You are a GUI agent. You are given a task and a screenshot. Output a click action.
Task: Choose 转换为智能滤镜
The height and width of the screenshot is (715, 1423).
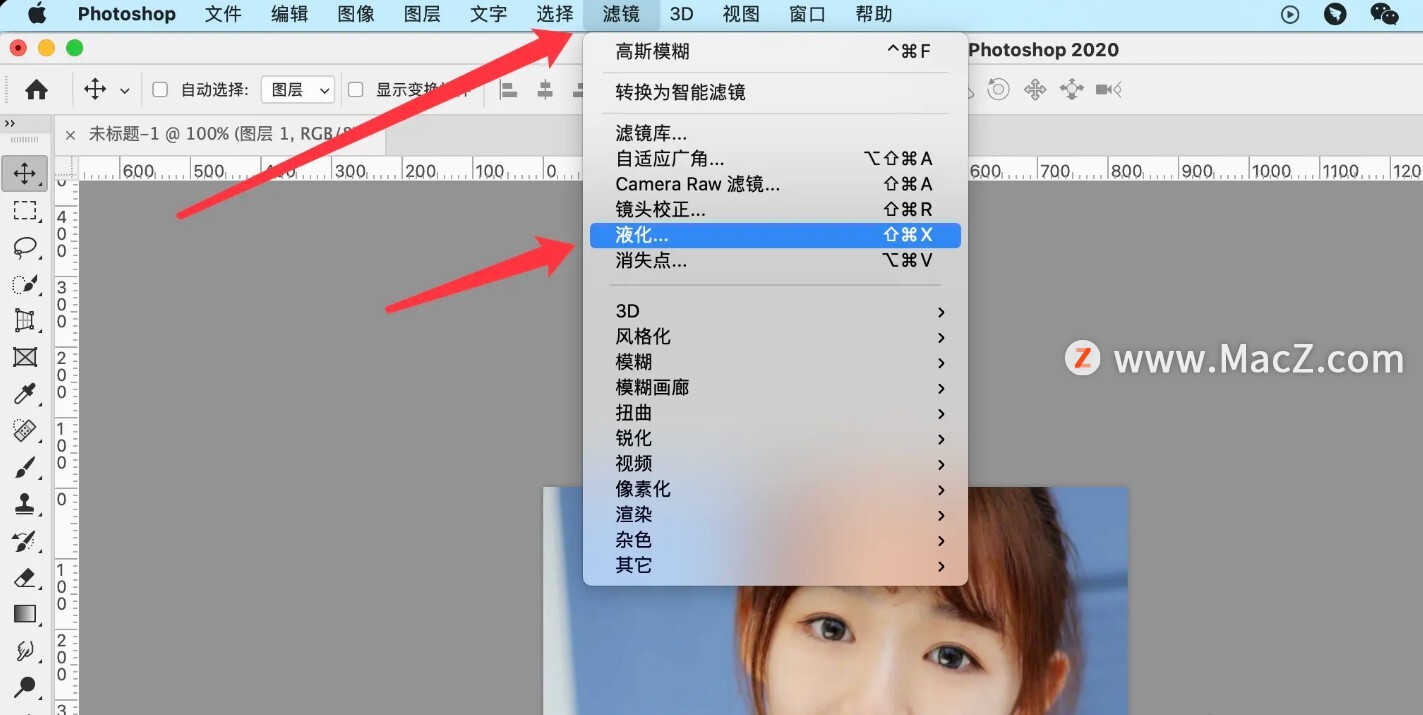pos(774,92)
